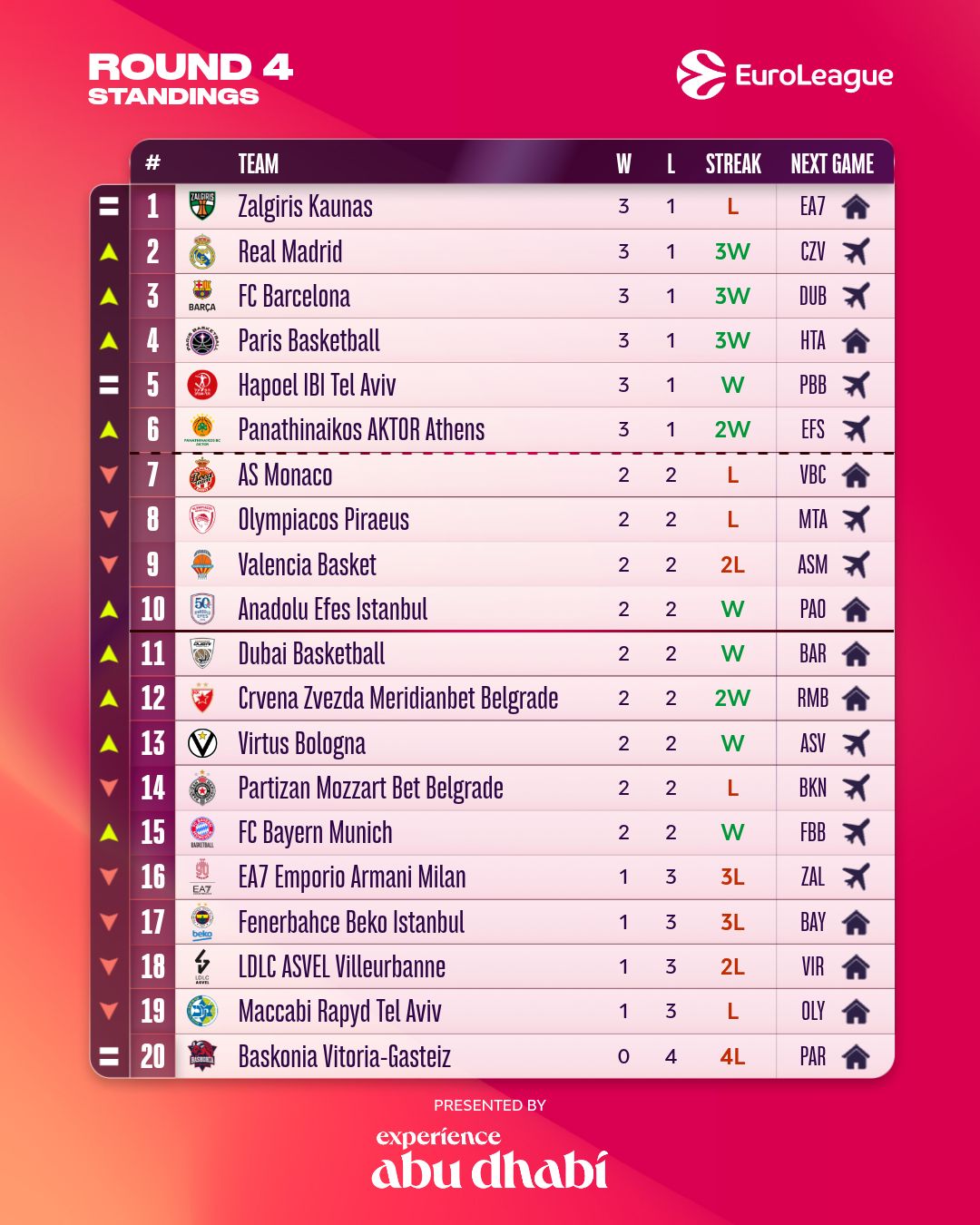
Task: Click the down arrow beside AS Monaco rank
Action: coord(109,475)
